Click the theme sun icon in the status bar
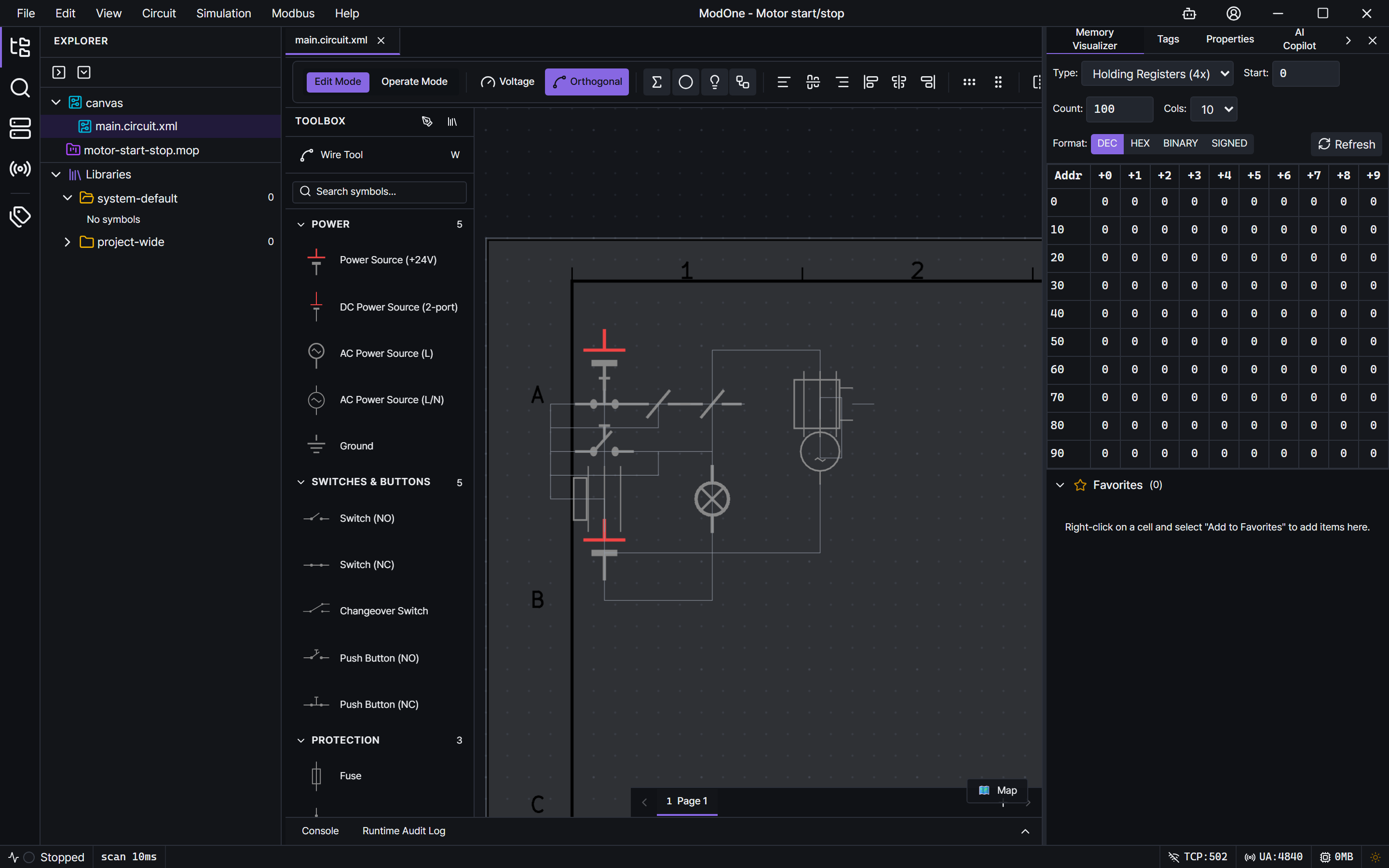This screenshot has width=1389, height=868. click(1375, 857)
